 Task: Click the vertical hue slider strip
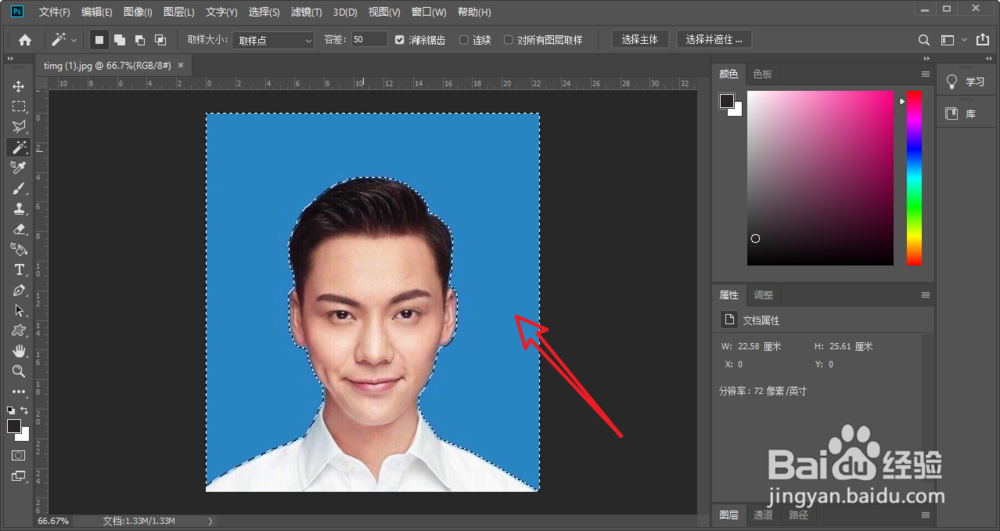(x=914, y=178)
